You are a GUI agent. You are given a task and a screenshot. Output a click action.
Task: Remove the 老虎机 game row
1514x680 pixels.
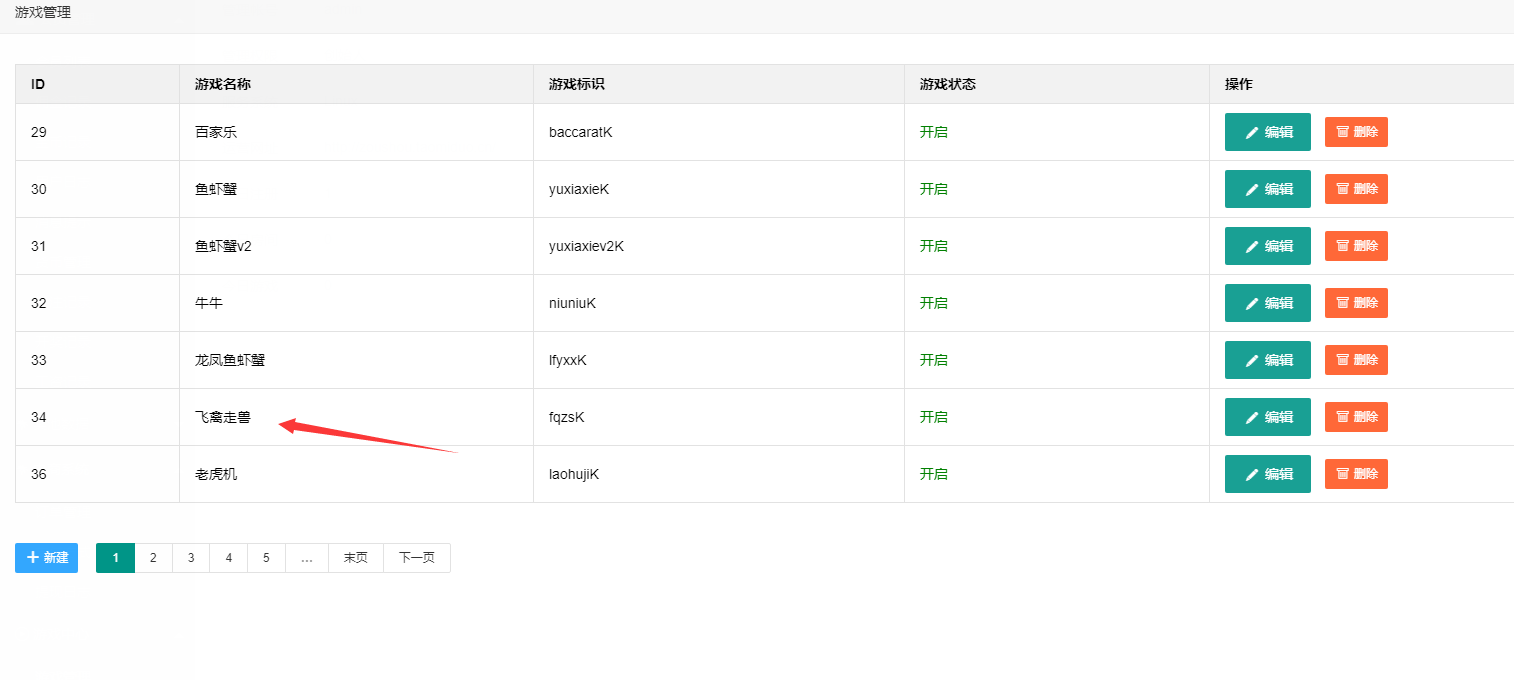pos(1356,474)
